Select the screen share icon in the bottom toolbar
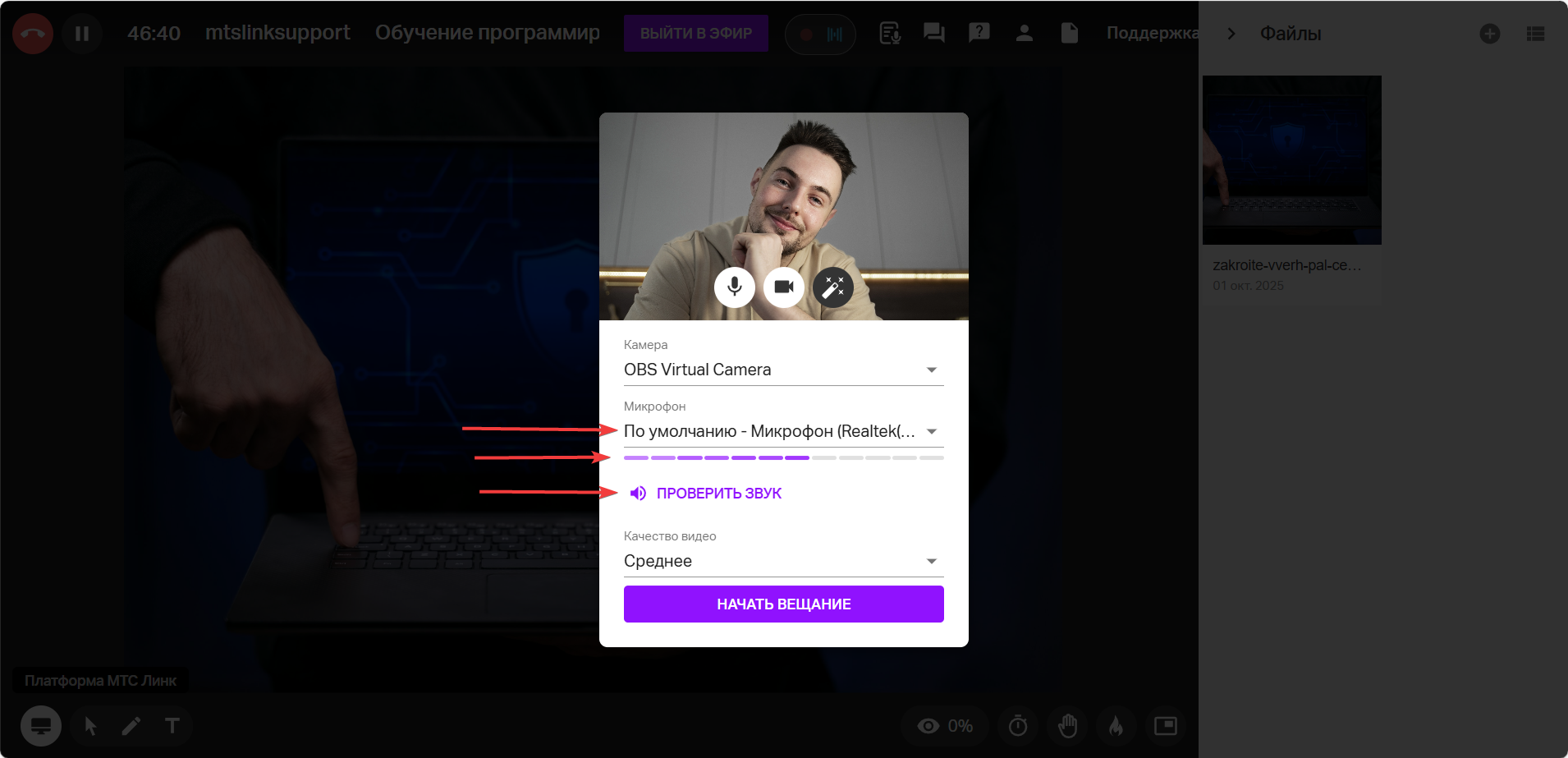 [41, 726]
